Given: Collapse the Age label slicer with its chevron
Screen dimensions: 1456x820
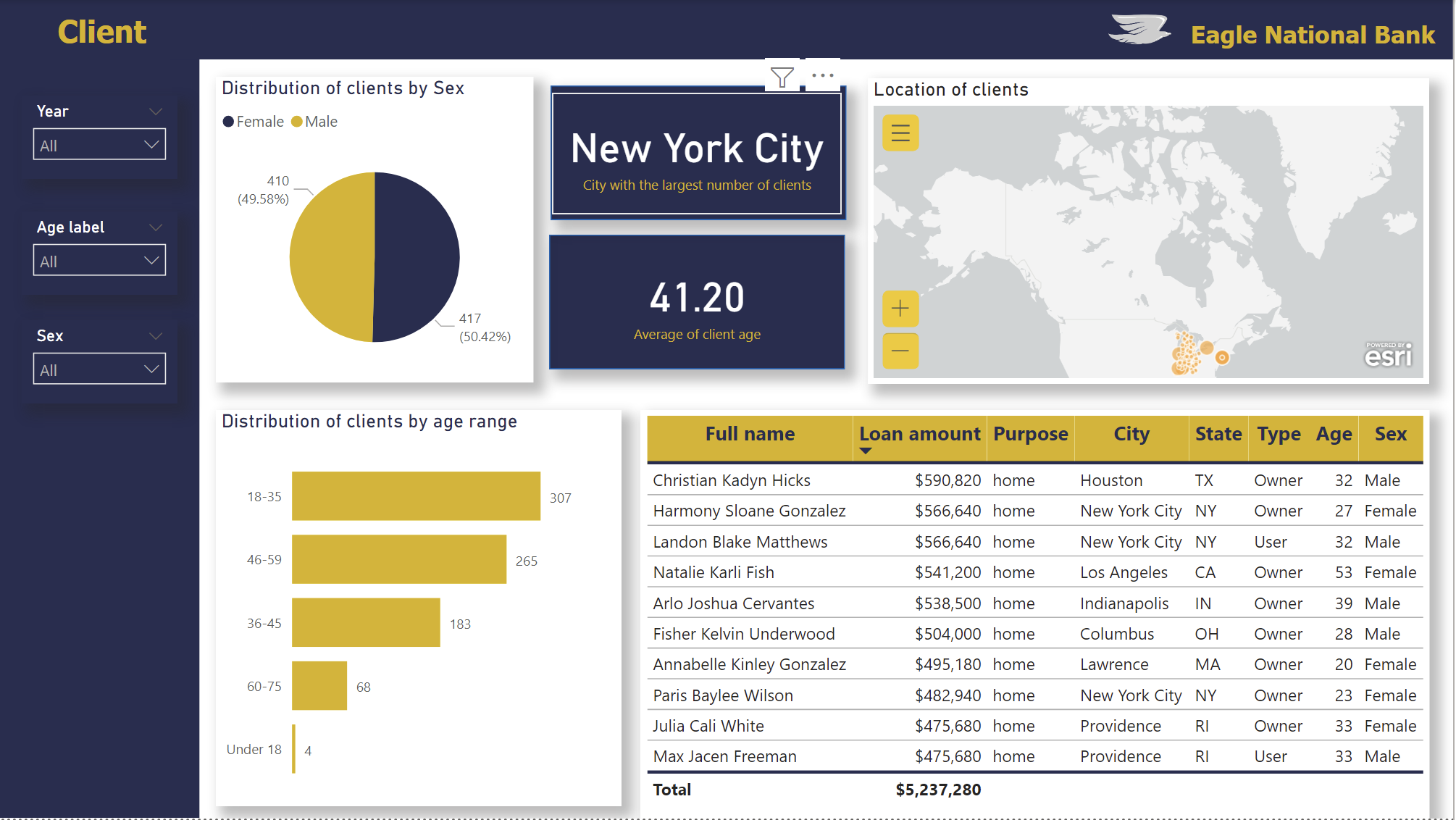Looking at the screenshot, I should tap(156, 227).
